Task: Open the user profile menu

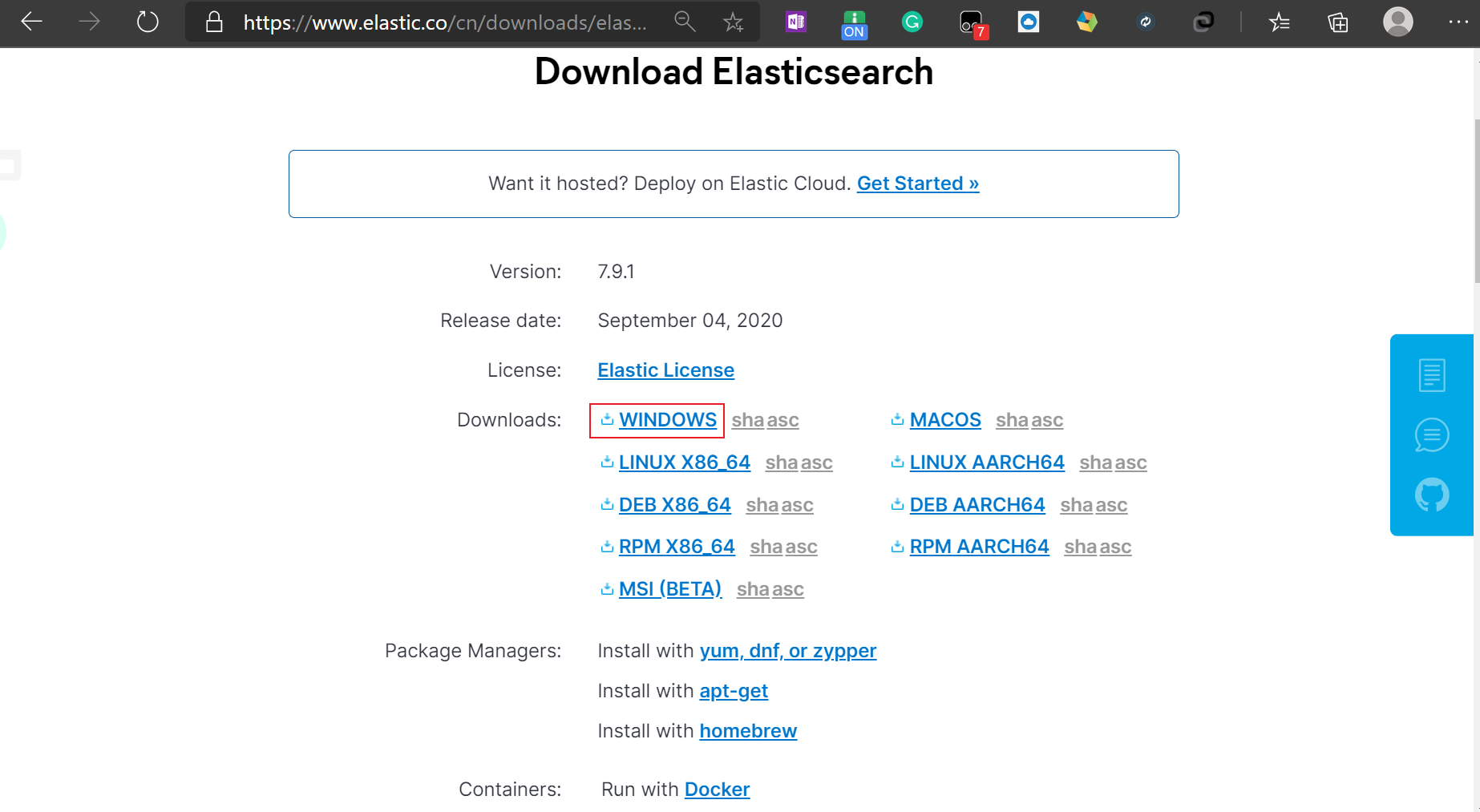Action: point(1398,22)
